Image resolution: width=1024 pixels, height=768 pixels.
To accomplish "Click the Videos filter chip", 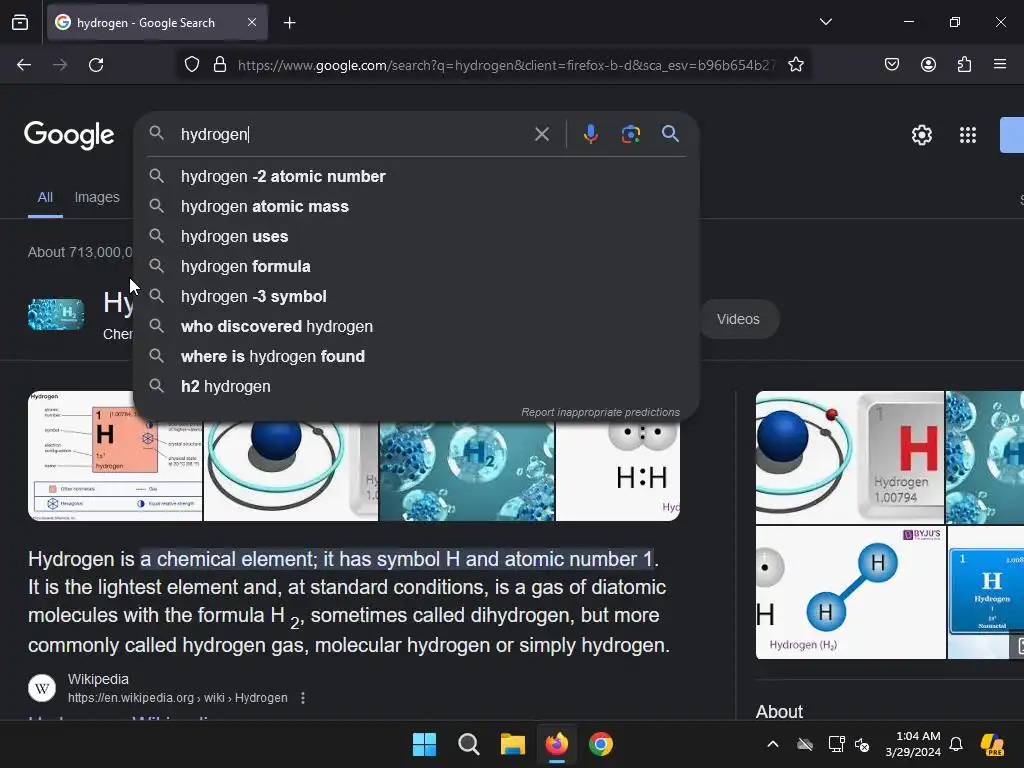I will pyautogui.click(x=738, y=319).
